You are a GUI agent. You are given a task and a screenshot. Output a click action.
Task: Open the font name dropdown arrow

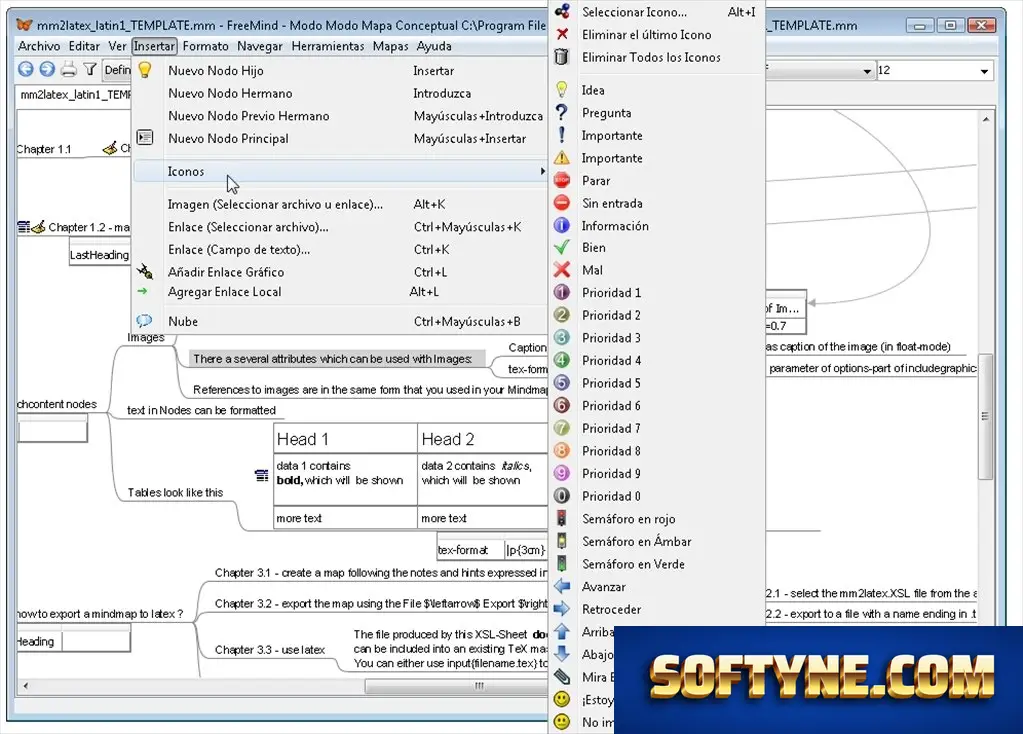click(866, 71)
